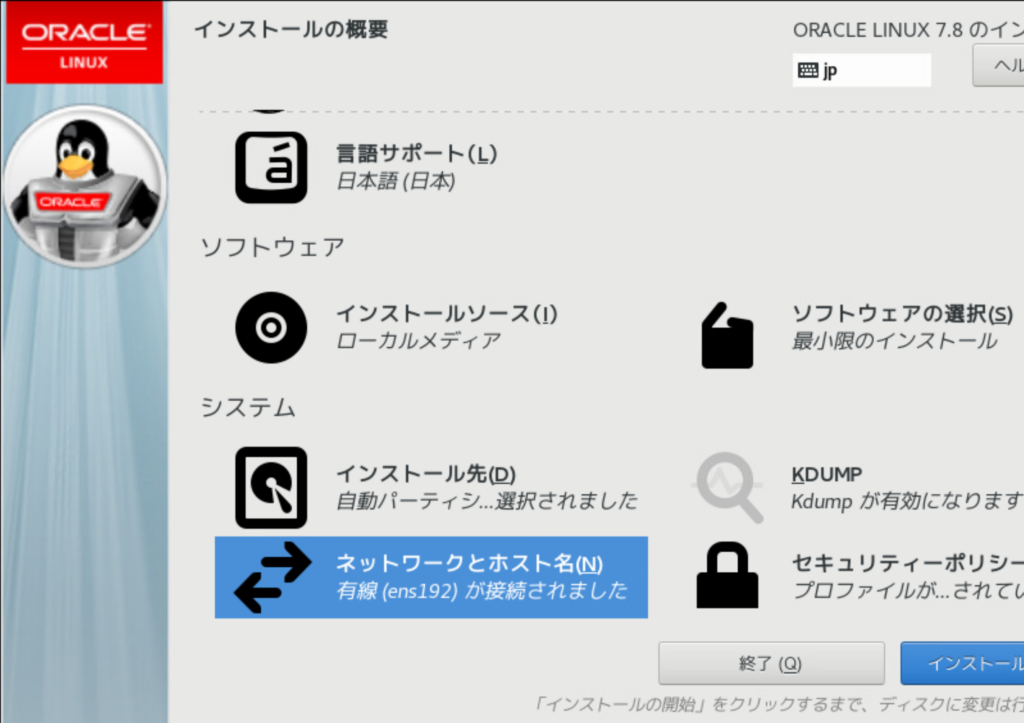
Task: Click ローカルメディア status text
Action: (x=419, y=341)
